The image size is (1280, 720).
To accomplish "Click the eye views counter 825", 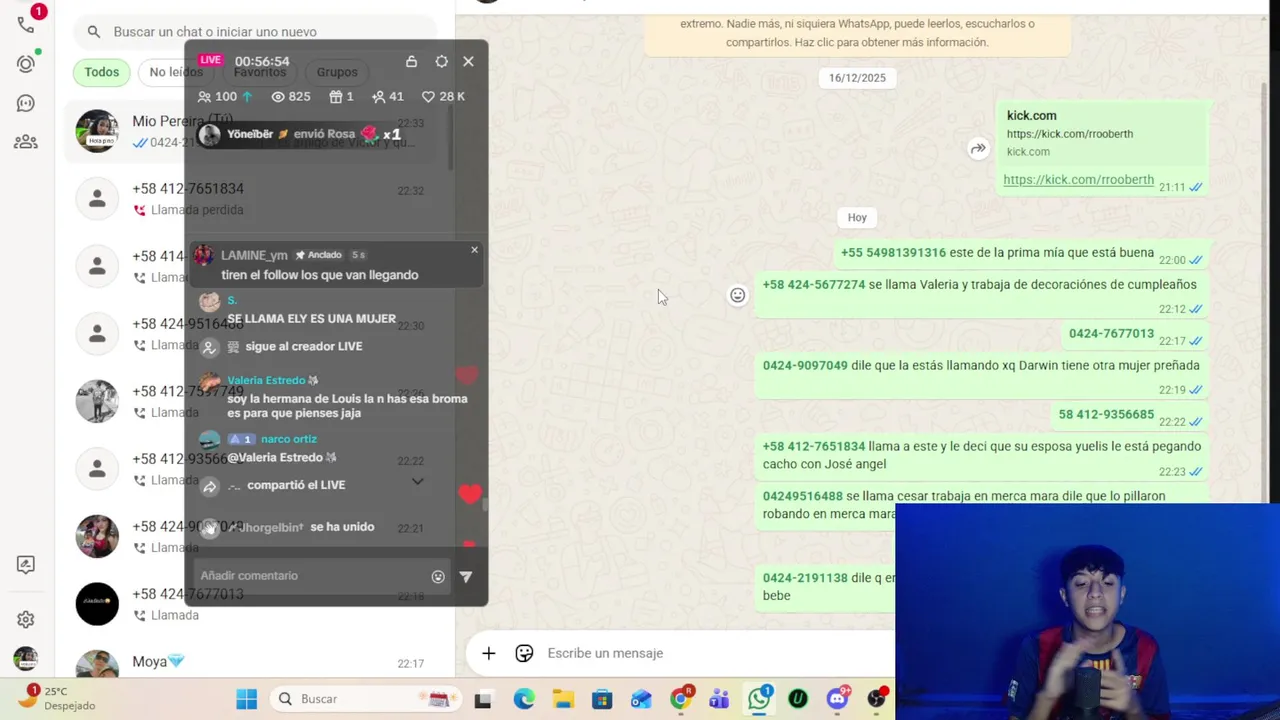I will (x=291, y=96).
